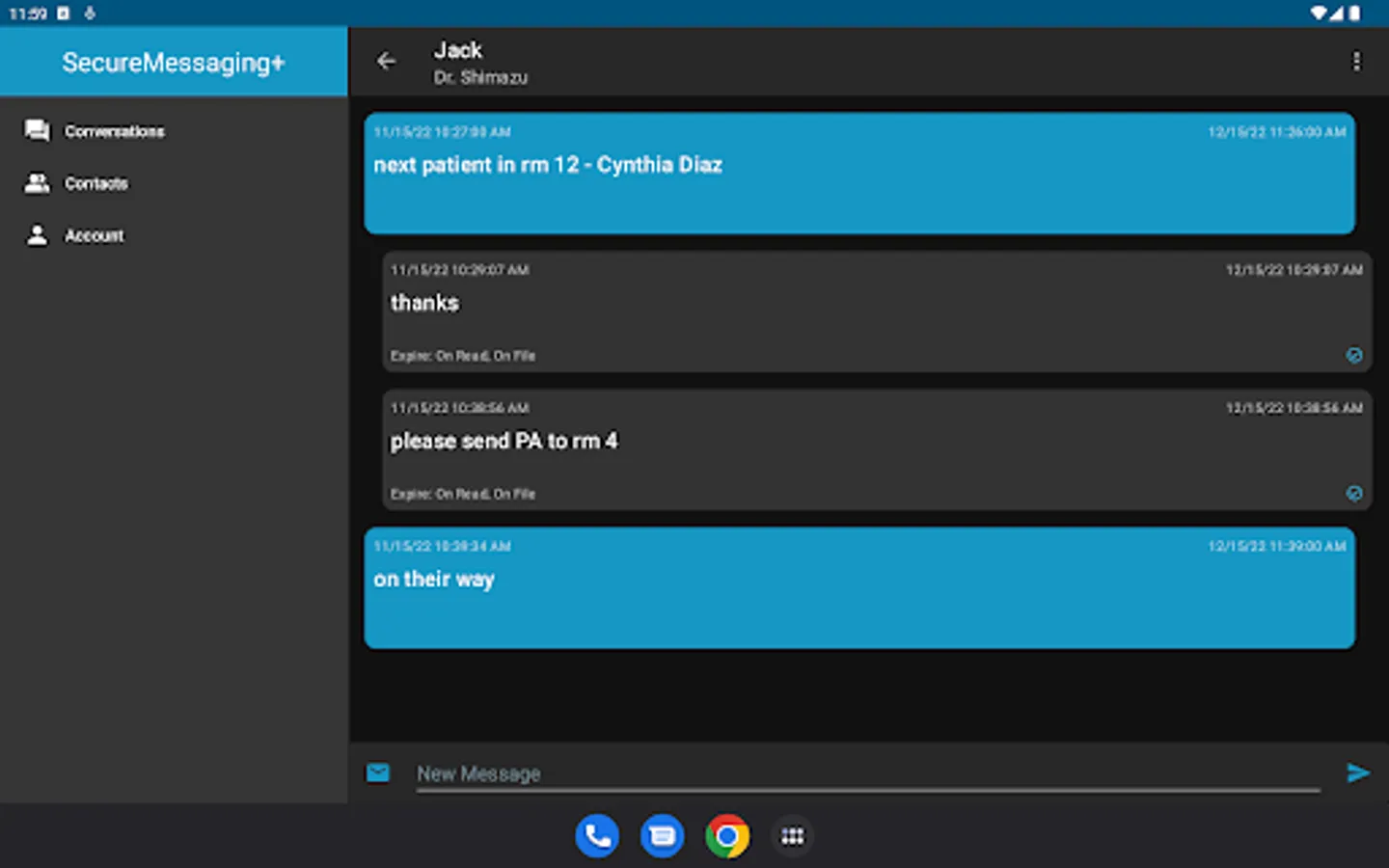Tap the cellular signal status icon

[1338, 13]
